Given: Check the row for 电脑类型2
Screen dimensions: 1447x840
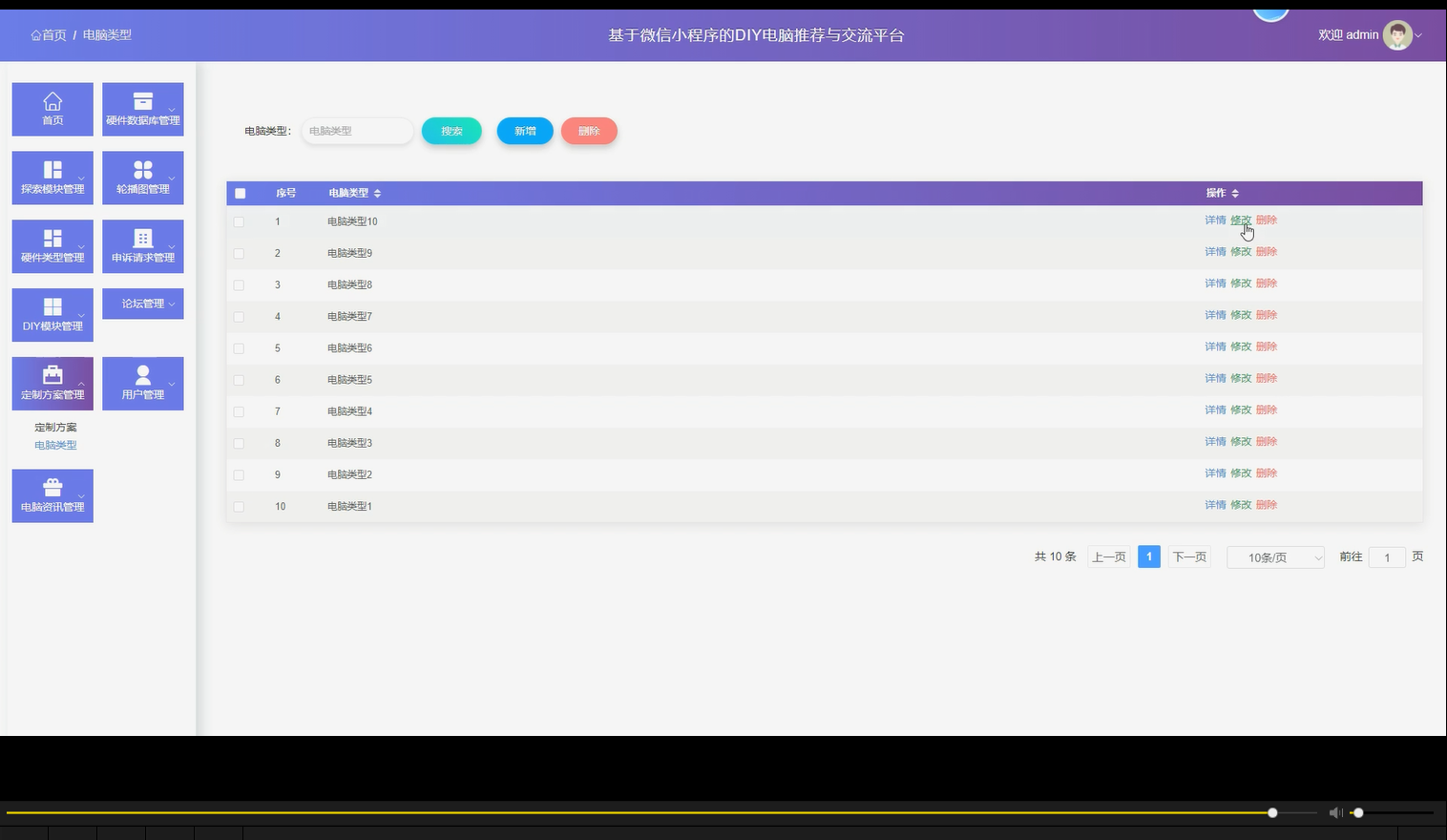Looking at the screenshot, I should point(239,475).
